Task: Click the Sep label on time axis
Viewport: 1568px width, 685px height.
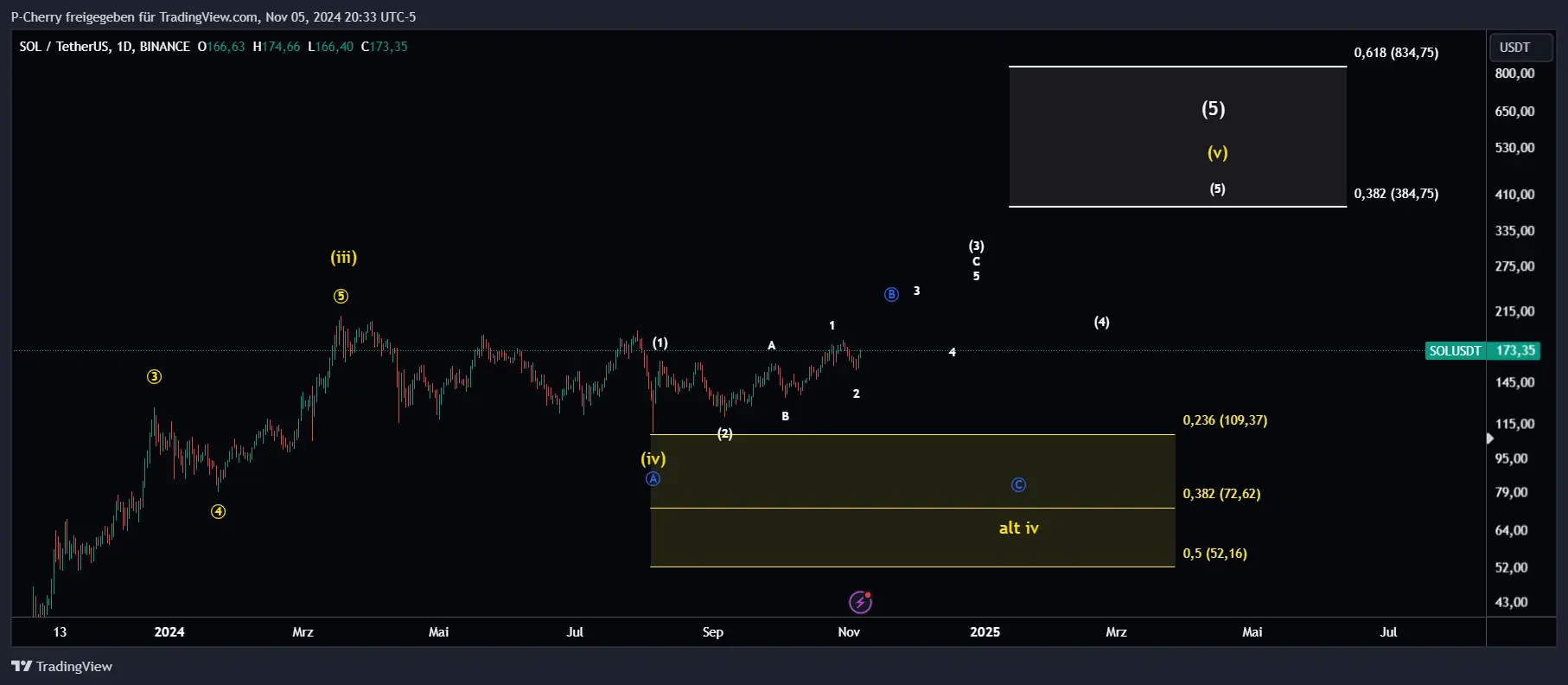Action: 713,632
